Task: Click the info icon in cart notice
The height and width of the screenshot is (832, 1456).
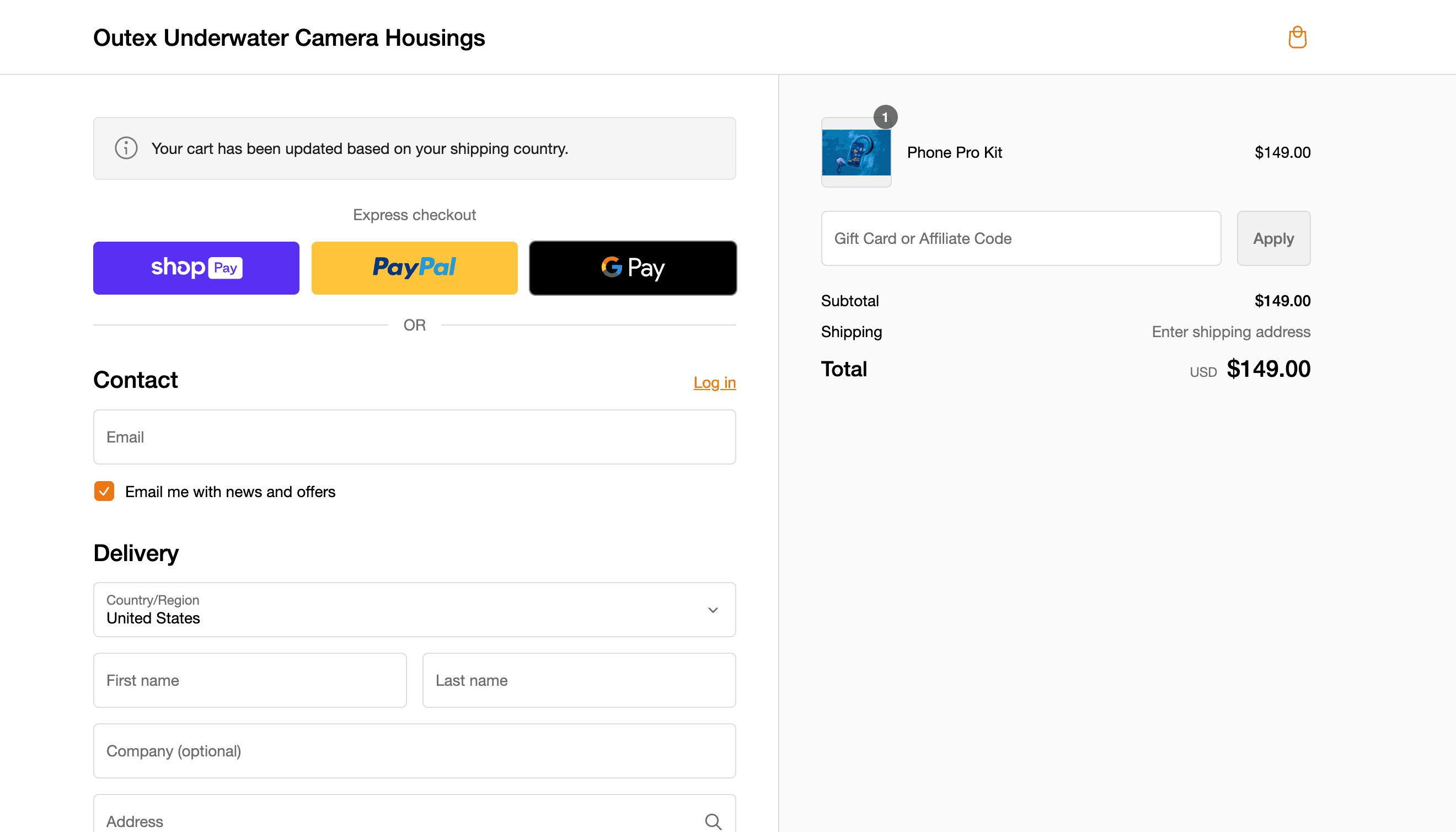Action: pos(126,148)
